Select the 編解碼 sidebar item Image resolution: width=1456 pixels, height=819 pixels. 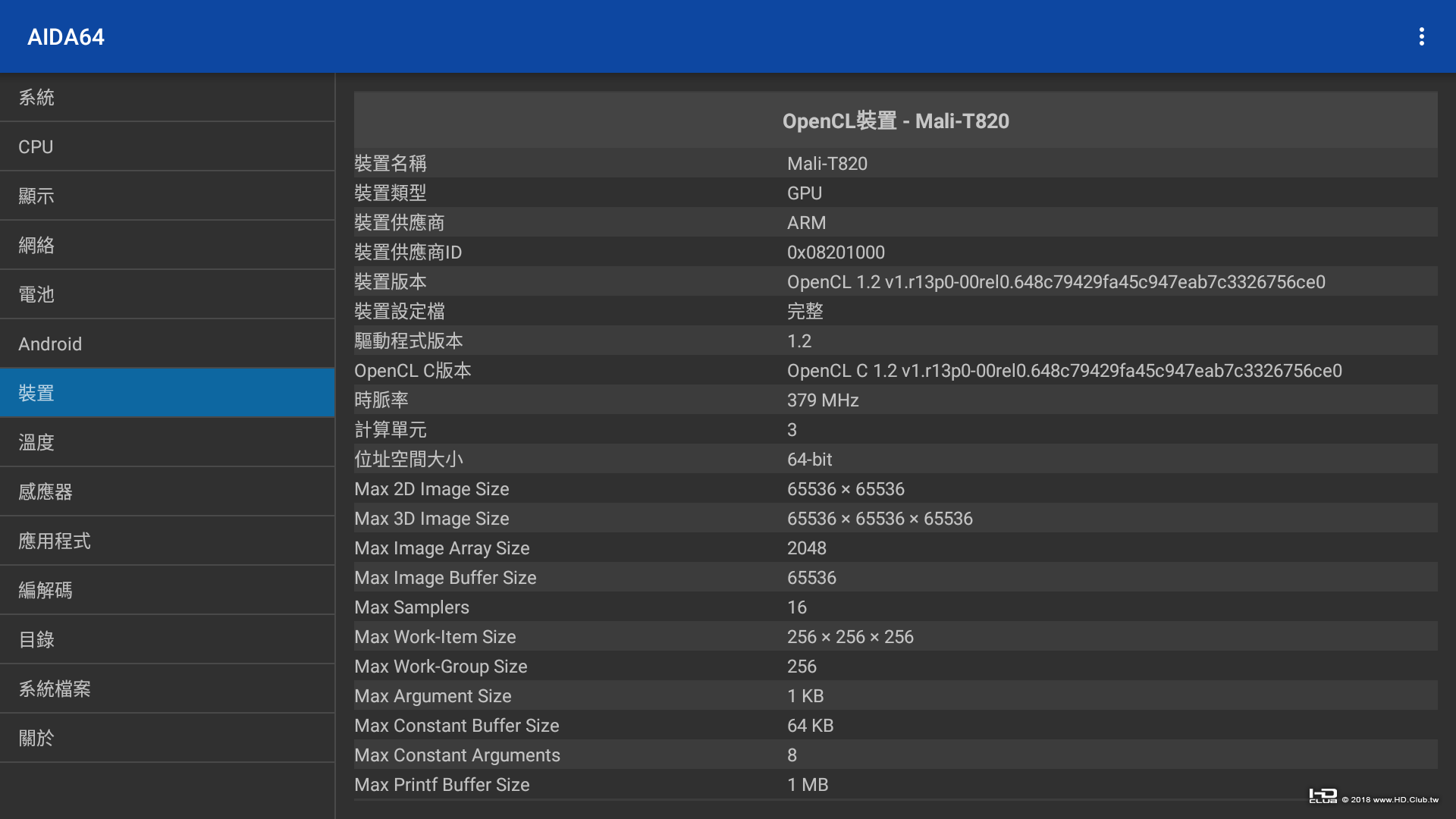(167, 590)
